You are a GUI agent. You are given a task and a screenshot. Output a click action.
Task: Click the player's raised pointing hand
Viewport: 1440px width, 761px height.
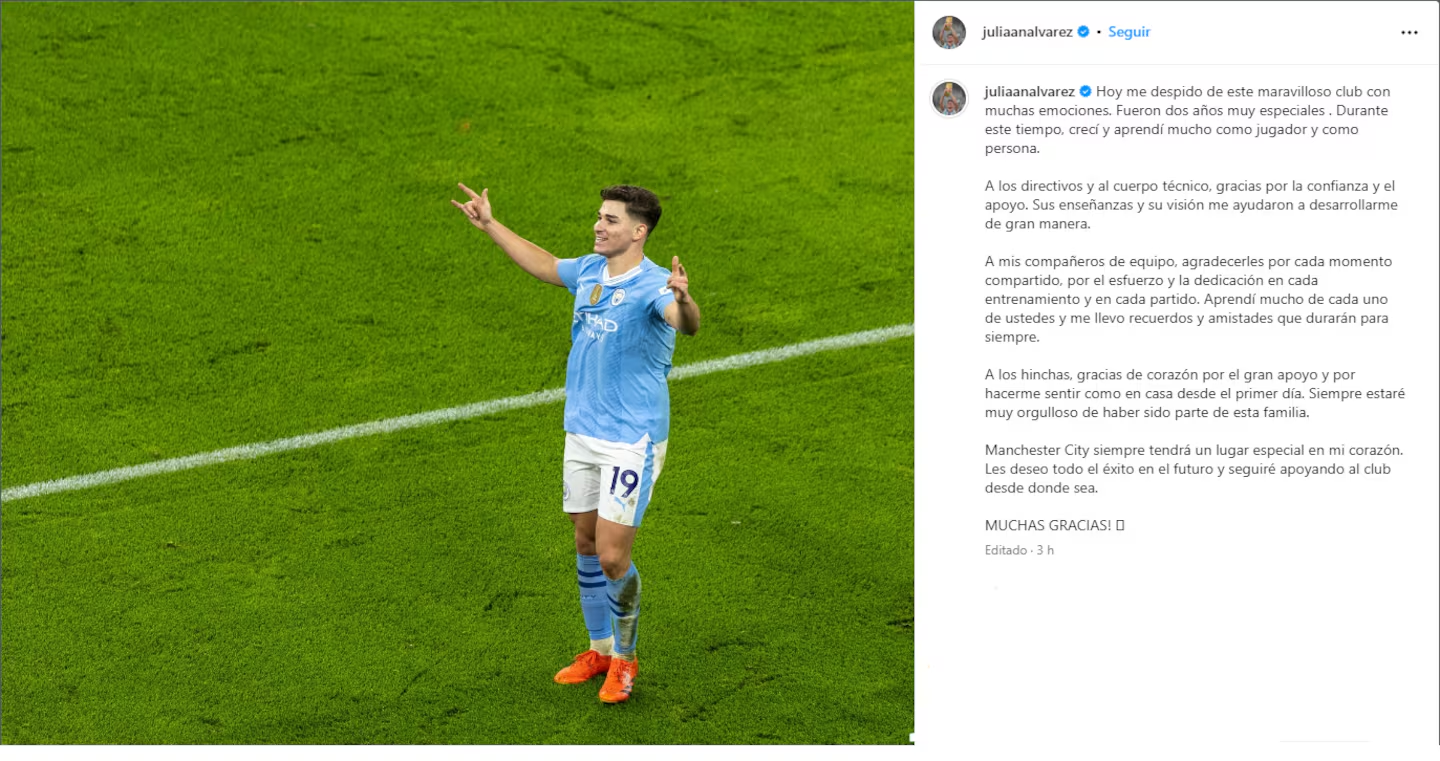473,205
